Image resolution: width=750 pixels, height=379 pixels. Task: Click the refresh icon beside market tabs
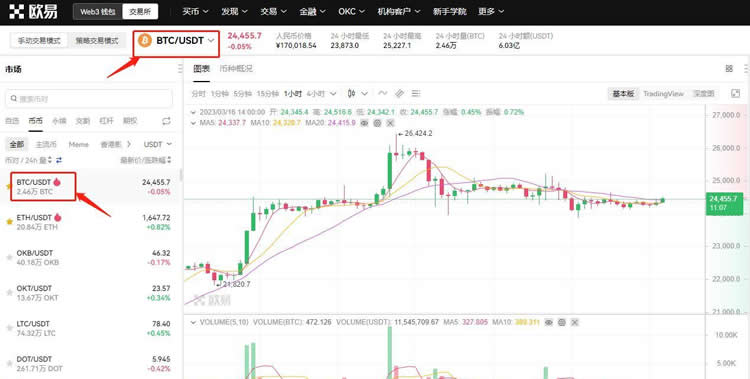[x=166, y=121]
